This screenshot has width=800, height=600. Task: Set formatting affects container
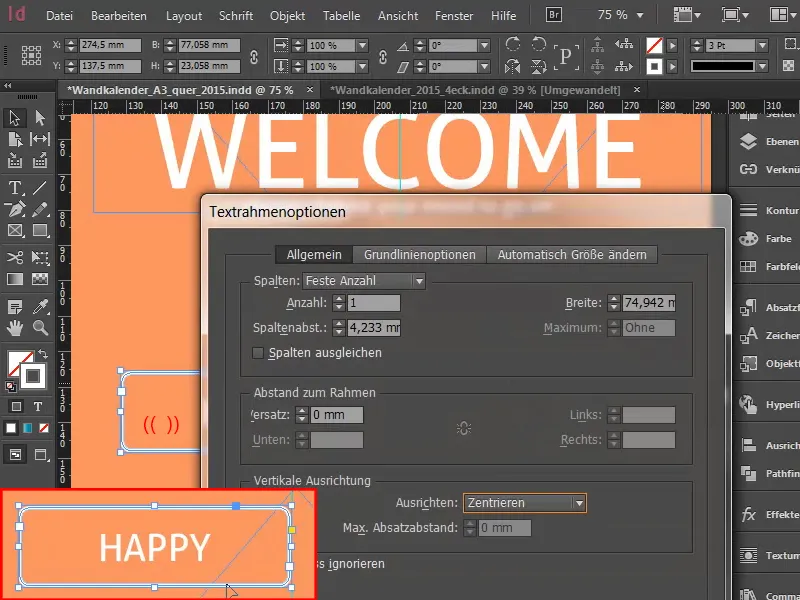click(16, 406)
